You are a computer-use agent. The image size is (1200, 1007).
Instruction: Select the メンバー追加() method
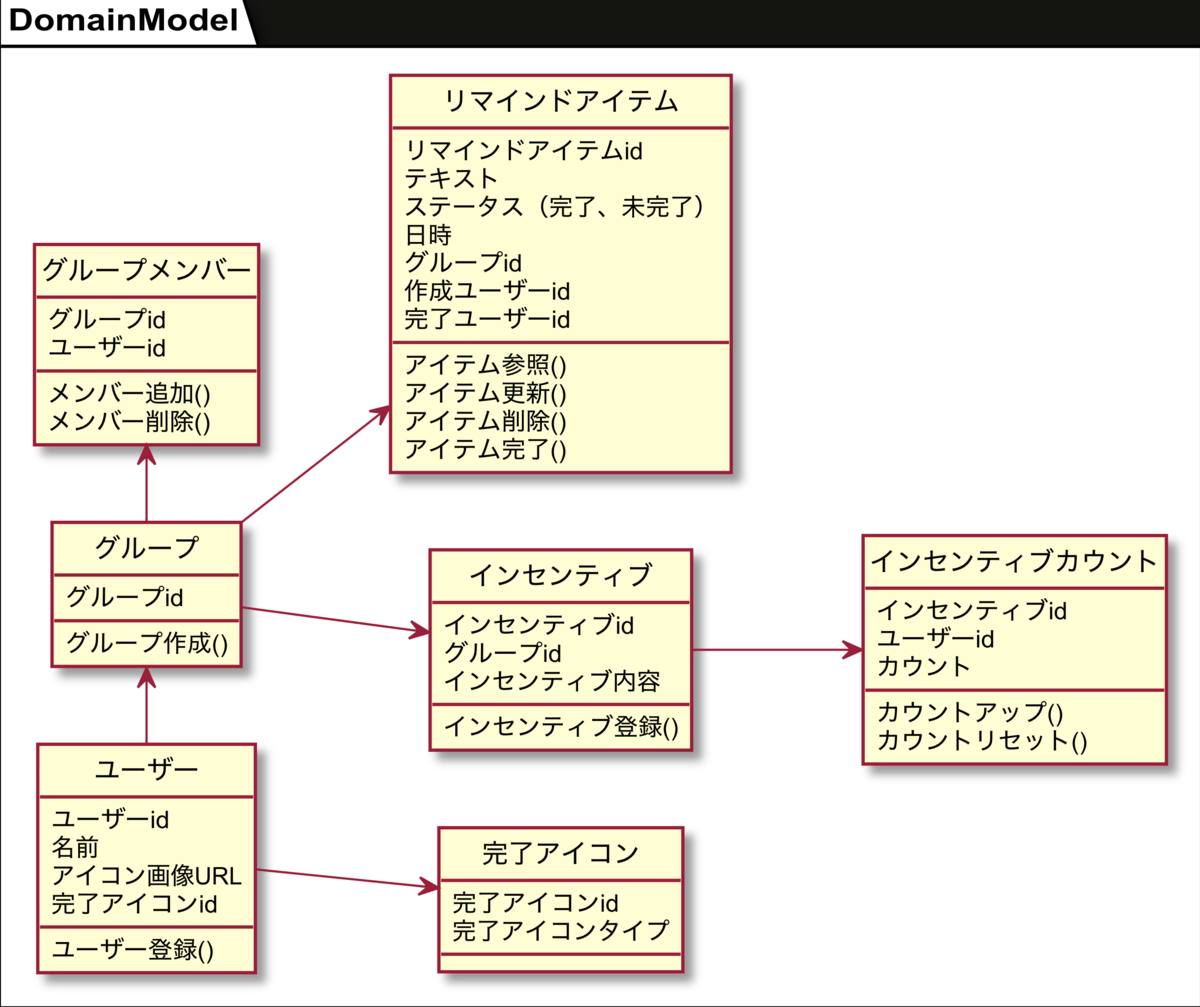(x=130, y=393)
